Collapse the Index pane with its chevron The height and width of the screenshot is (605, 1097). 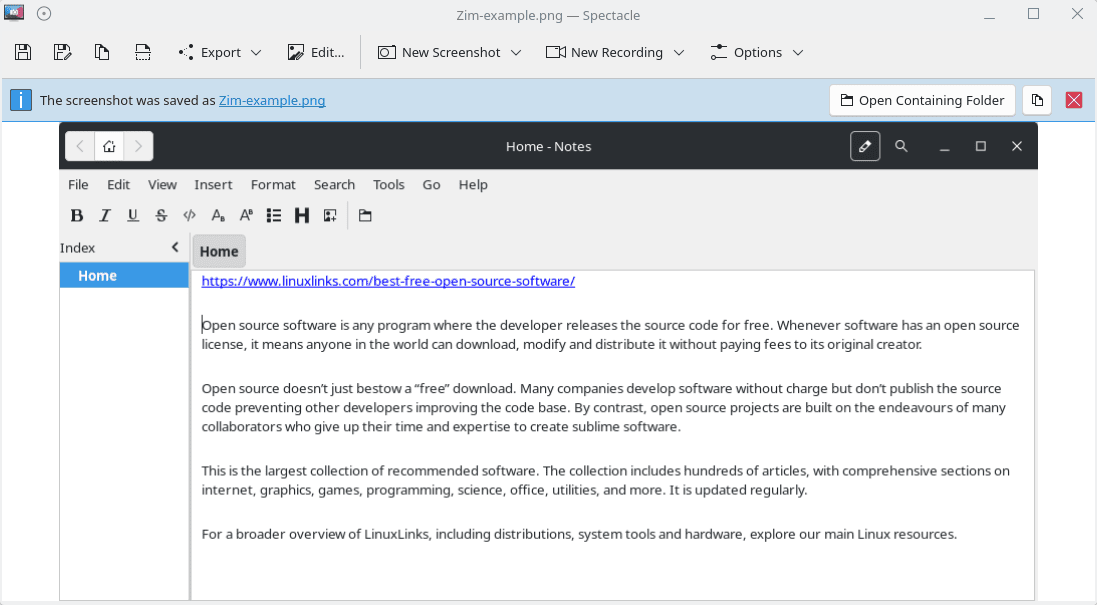point(175,247)
